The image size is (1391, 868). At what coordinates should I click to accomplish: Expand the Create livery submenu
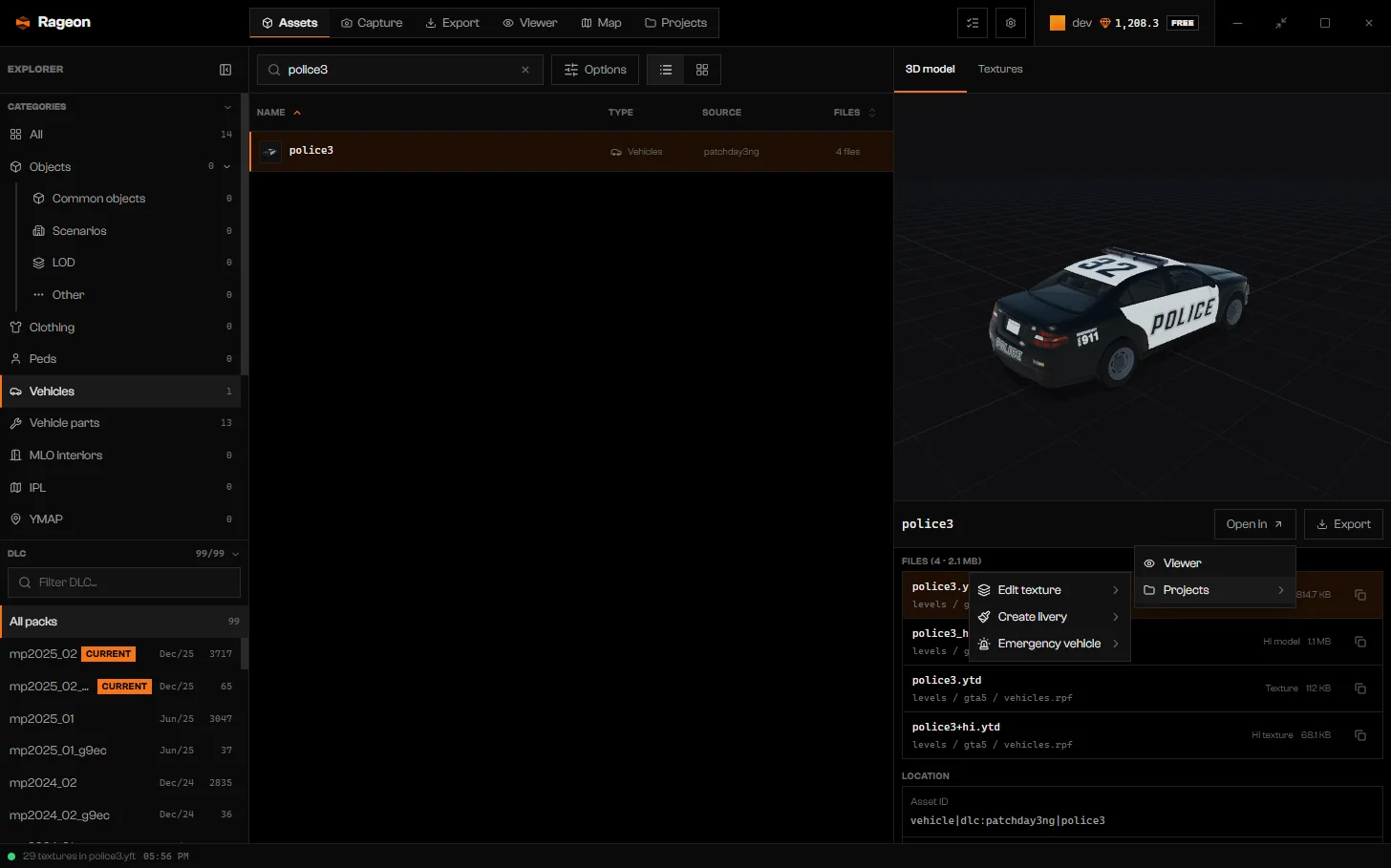tap(1049, 617)
